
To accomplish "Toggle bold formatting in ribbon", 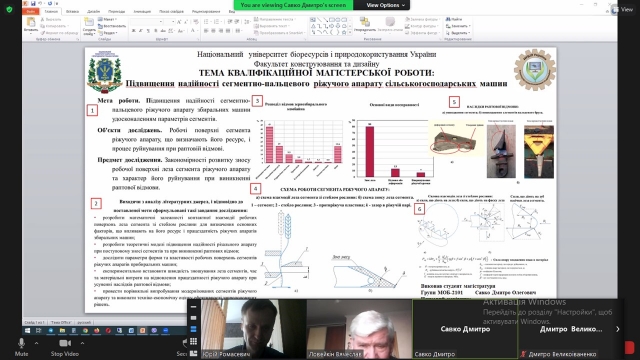I will tap(133, 31).
